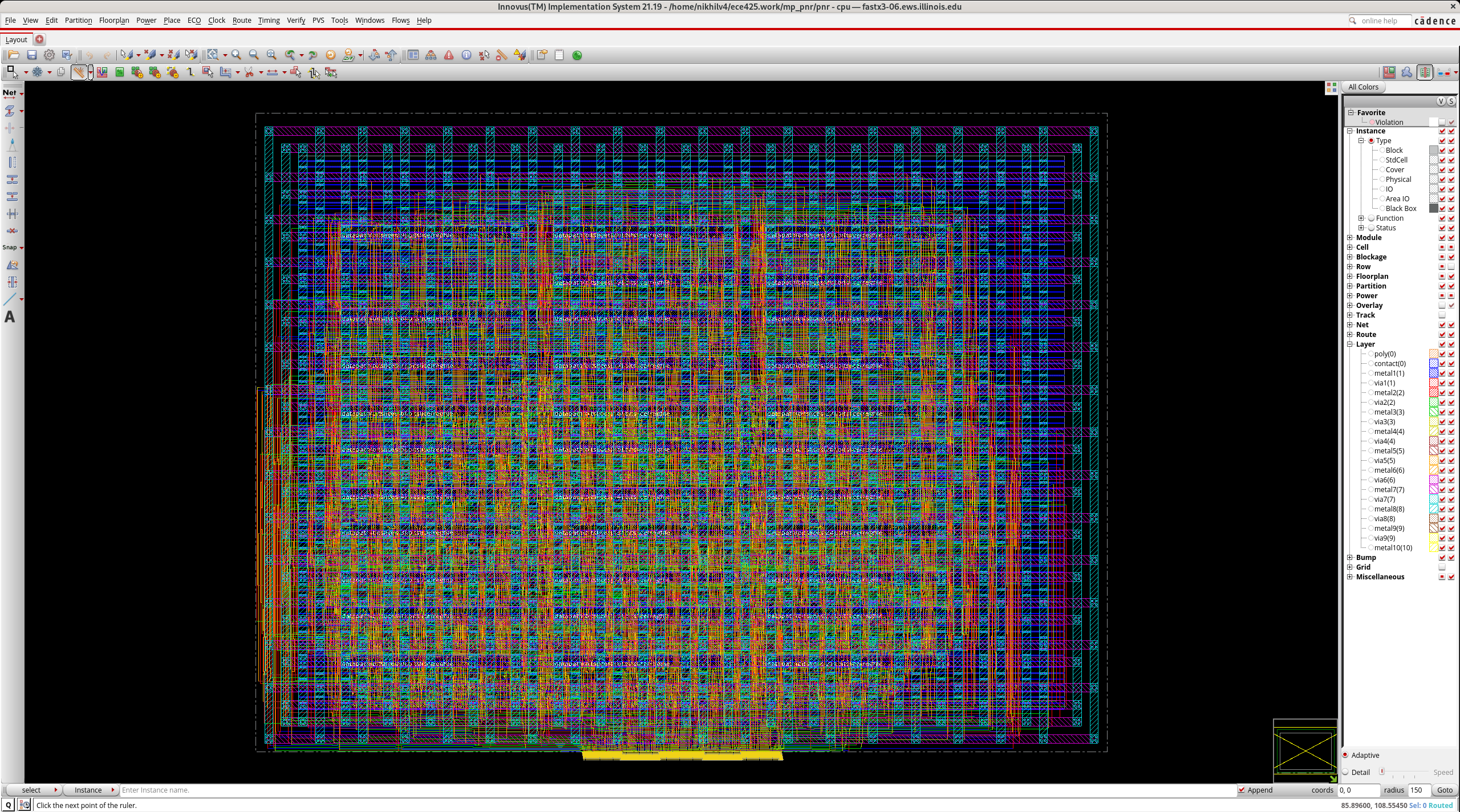Viewport: 1460px width, 812px height.
Task: Click the summary report notepad icon
Action: [559, 55]
